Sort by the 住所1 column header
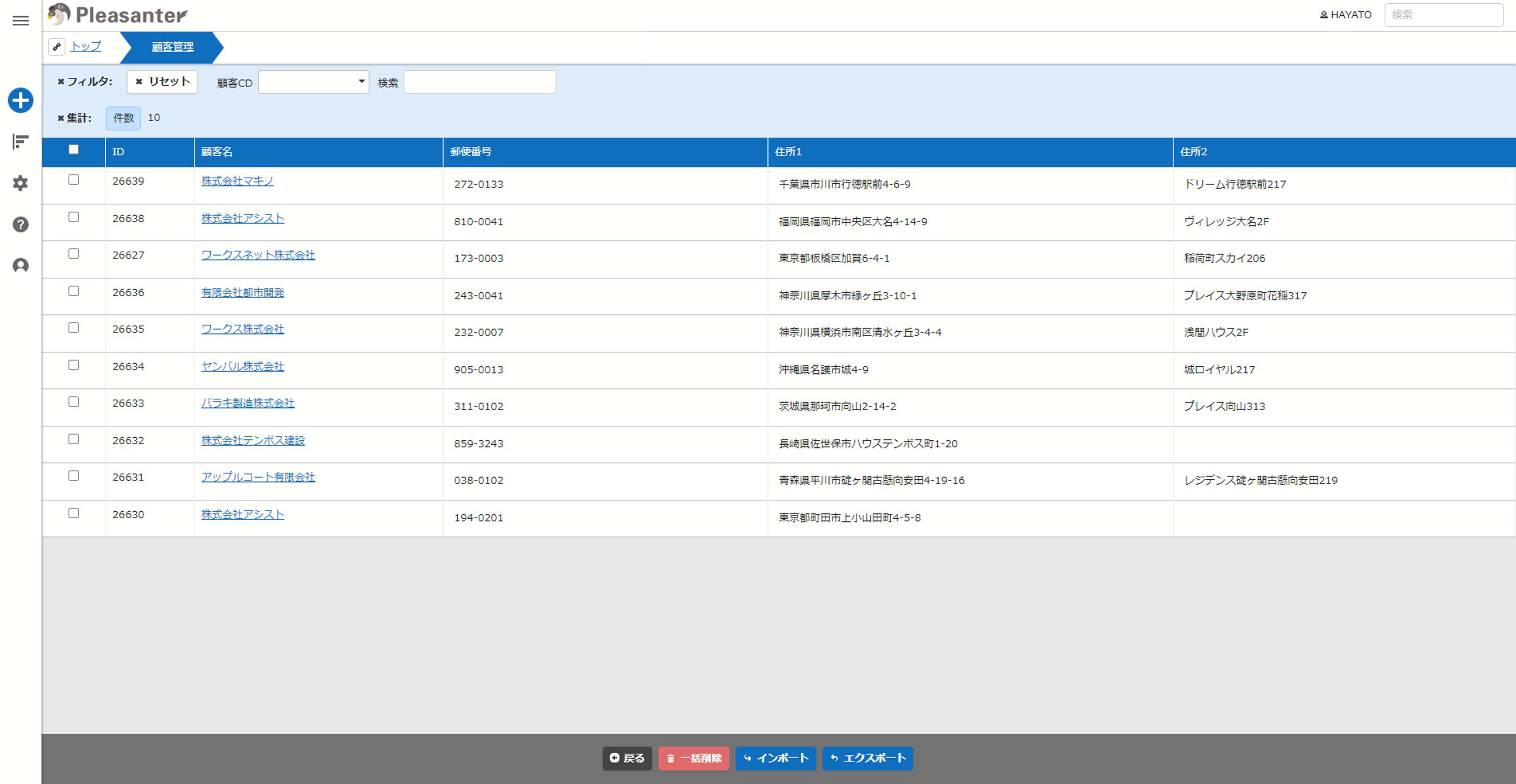Viewport: 1516px width, 784px height. point(970,152)
